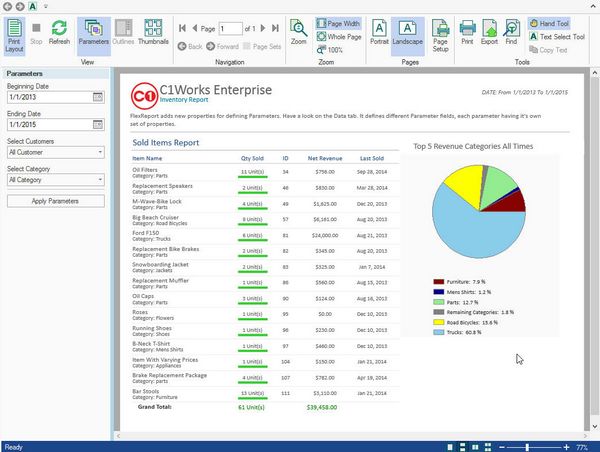600x452 pixels.
Task: Select continuous view in status bar
Action: [x=462, y=447]
